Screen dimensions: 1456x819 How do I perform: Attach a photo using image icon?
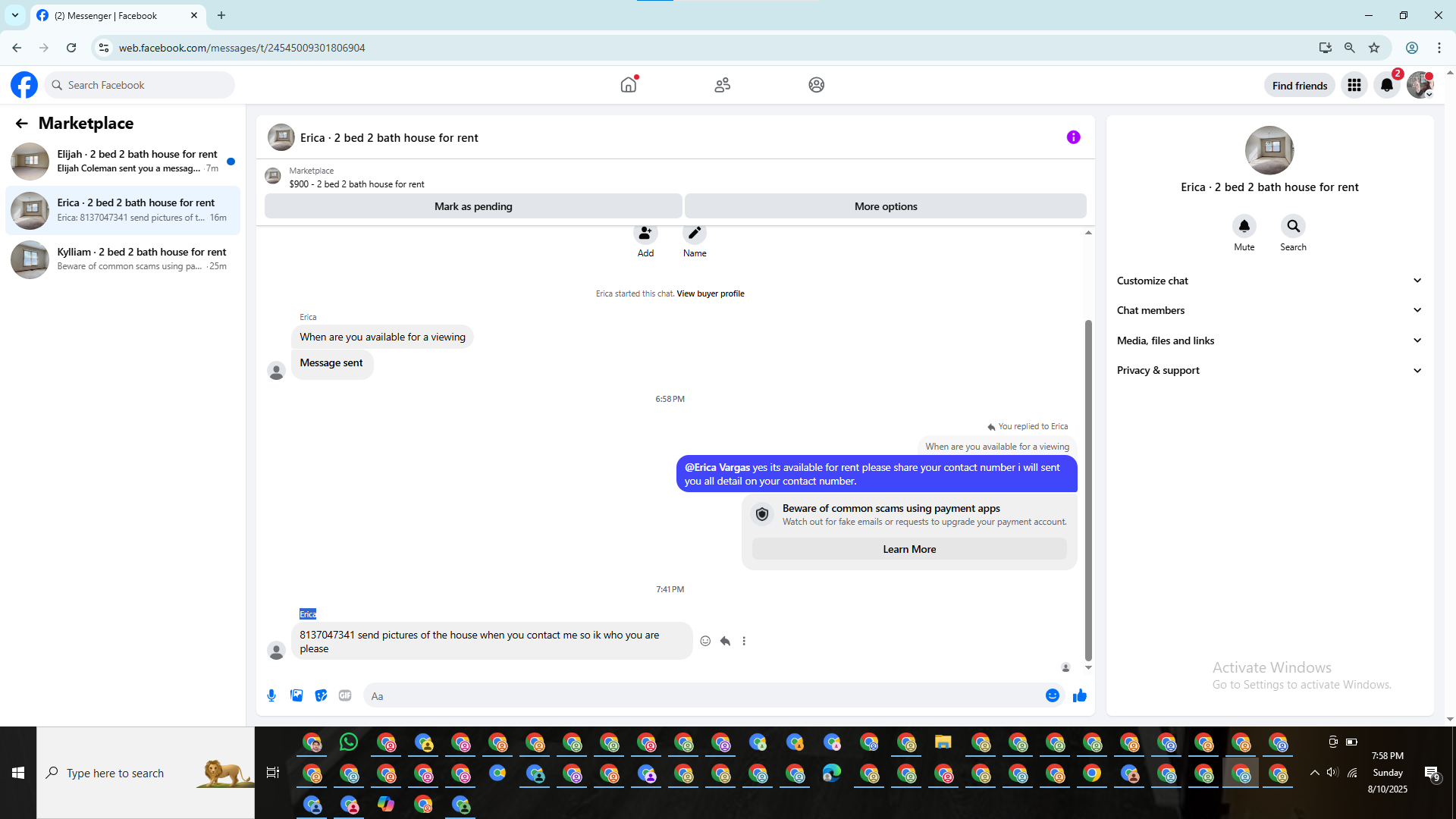[x=297, y=695]
